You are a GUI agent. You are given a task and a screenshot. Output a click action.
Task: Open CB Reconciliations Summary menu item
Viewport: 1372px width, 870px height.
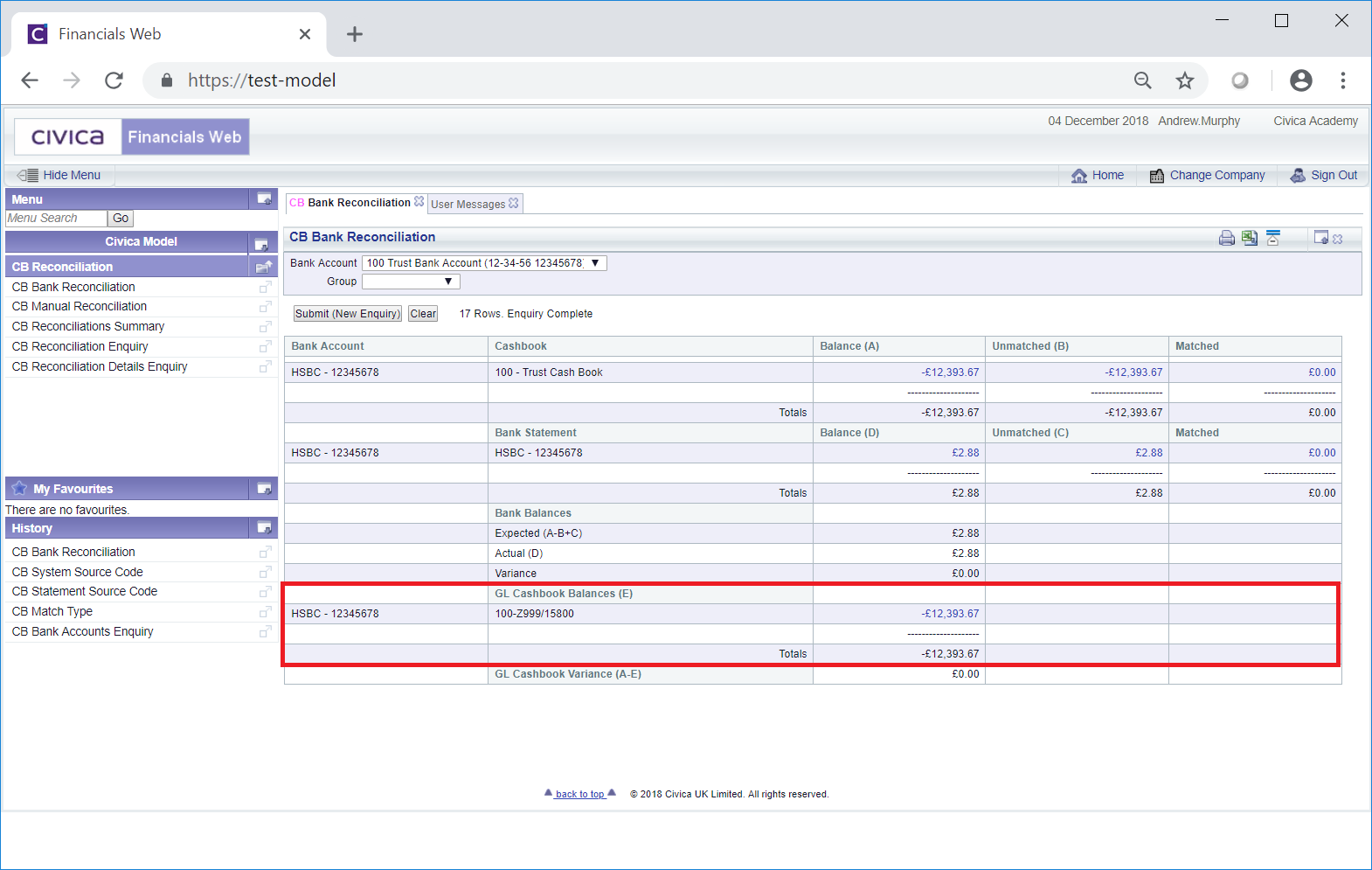(x=88, y=327)
